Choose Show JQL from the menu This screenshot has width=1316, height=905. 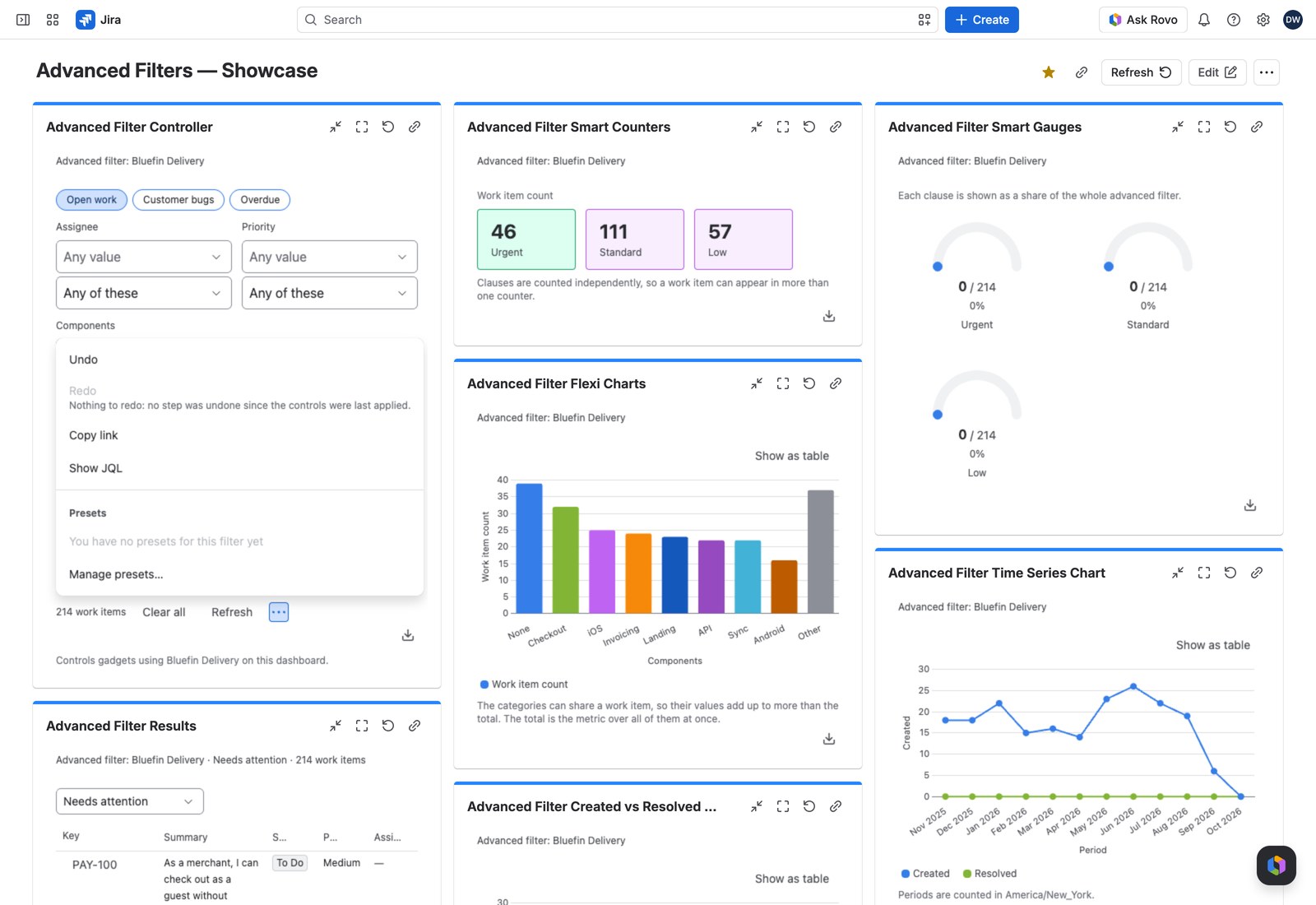coord(239,468)
